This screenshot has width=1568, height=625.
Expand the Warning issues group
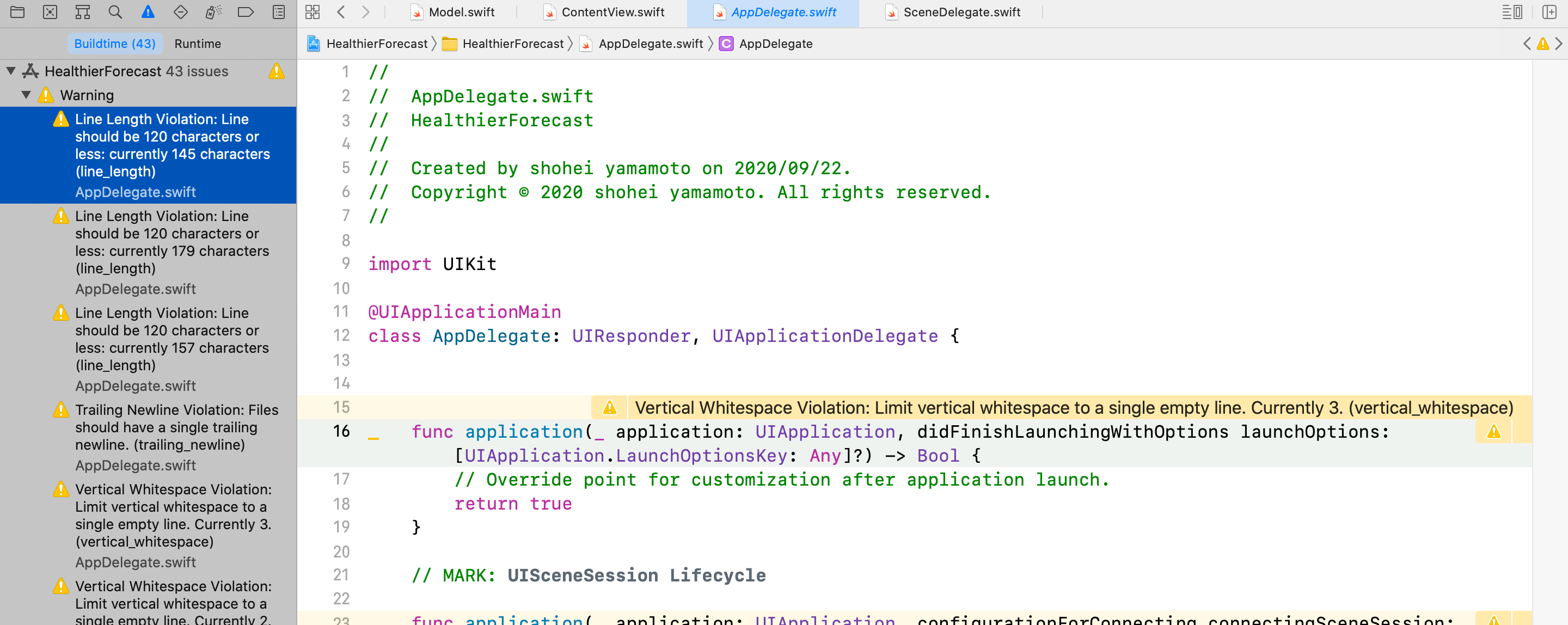[x=27, y=95]
